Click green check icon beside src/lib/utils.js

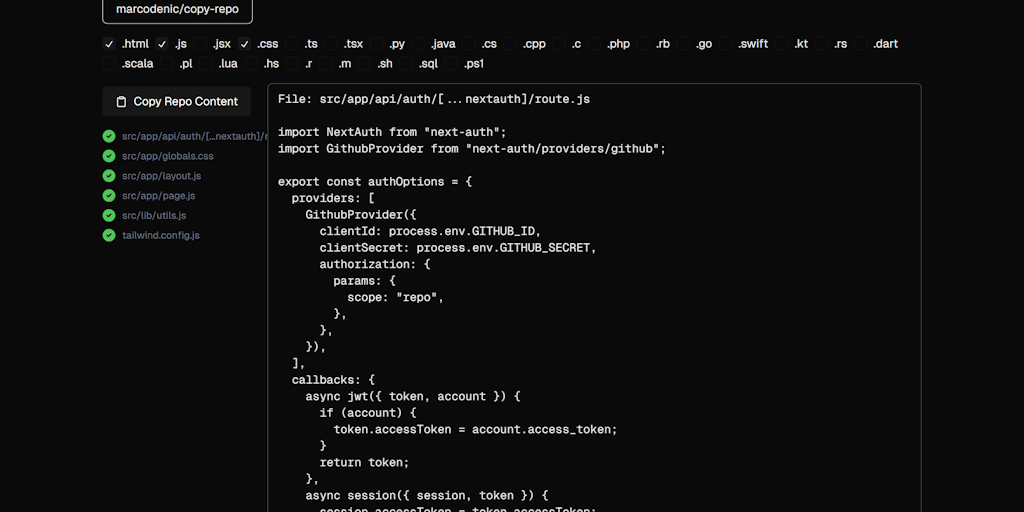click(x=109, y=215)
